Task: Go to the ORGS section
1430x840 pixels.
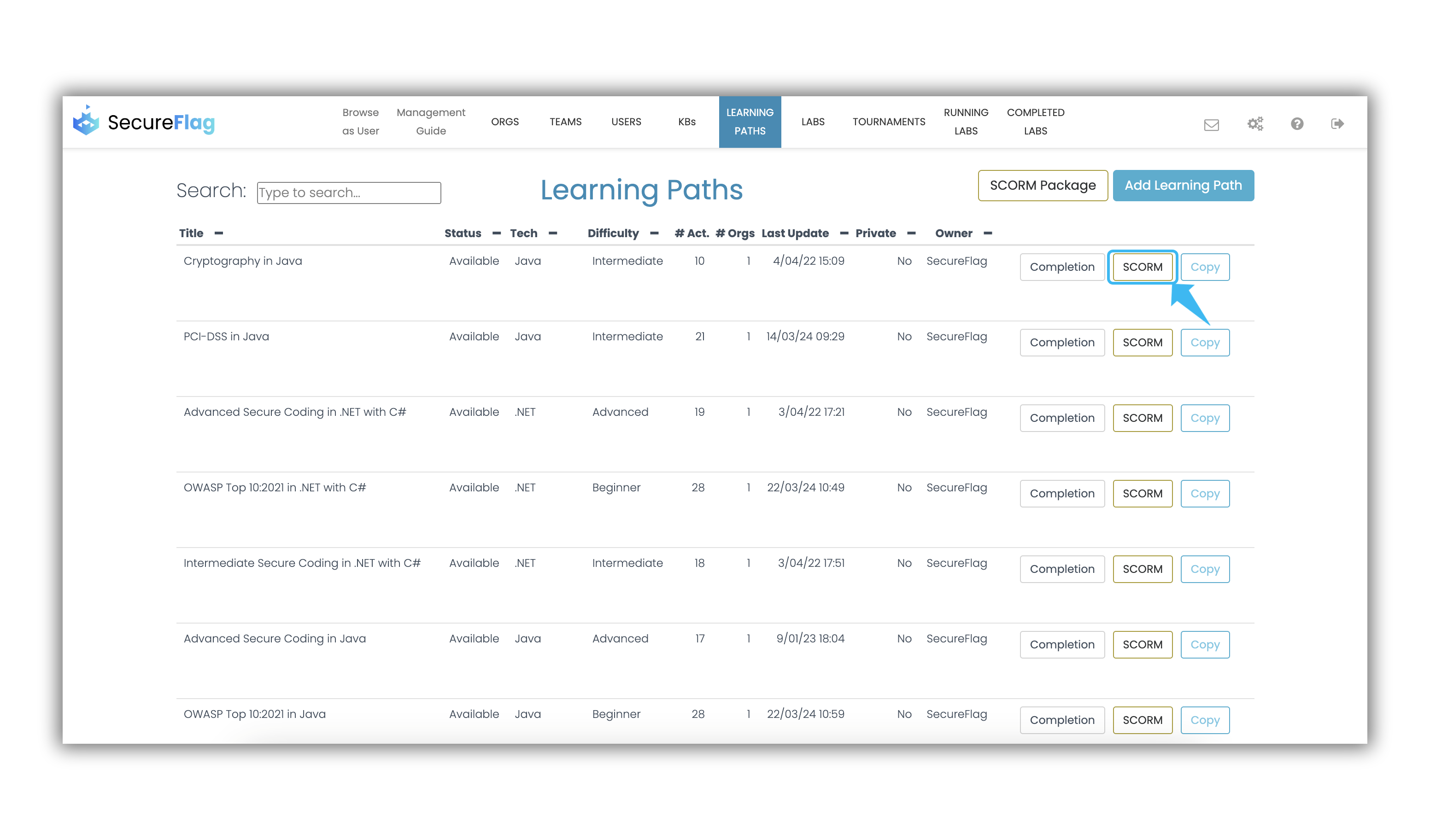Action: 505,122
